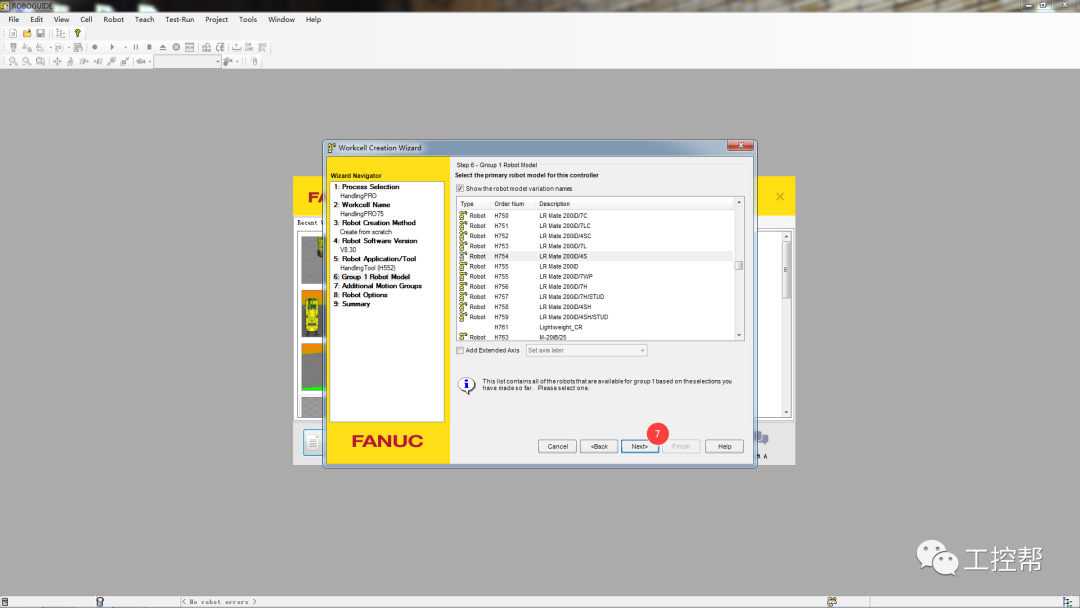Open the Help menu in menu bar
This screenshot has width=1080, height=608.
point(313,19)
